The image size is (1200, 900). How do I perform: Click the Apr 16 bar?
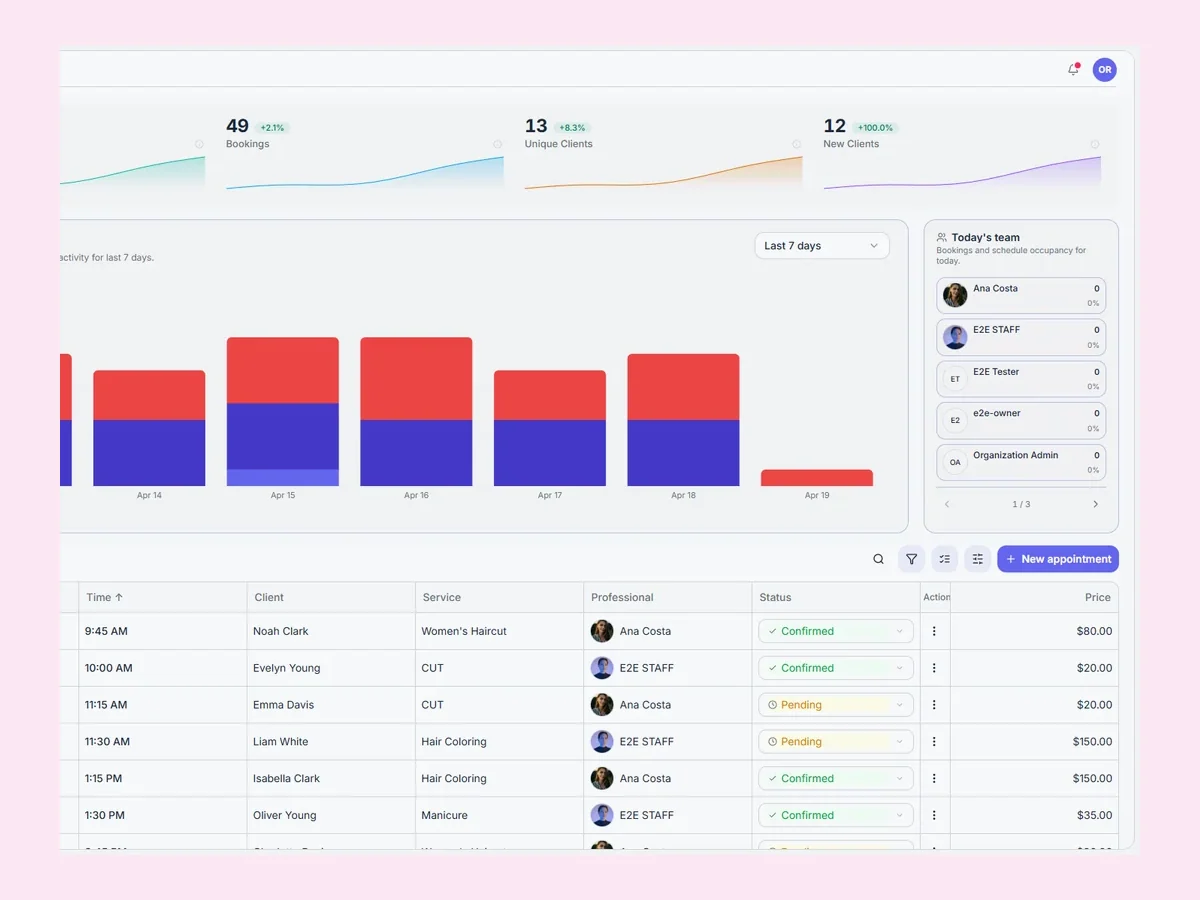click(x=416, y=411)
